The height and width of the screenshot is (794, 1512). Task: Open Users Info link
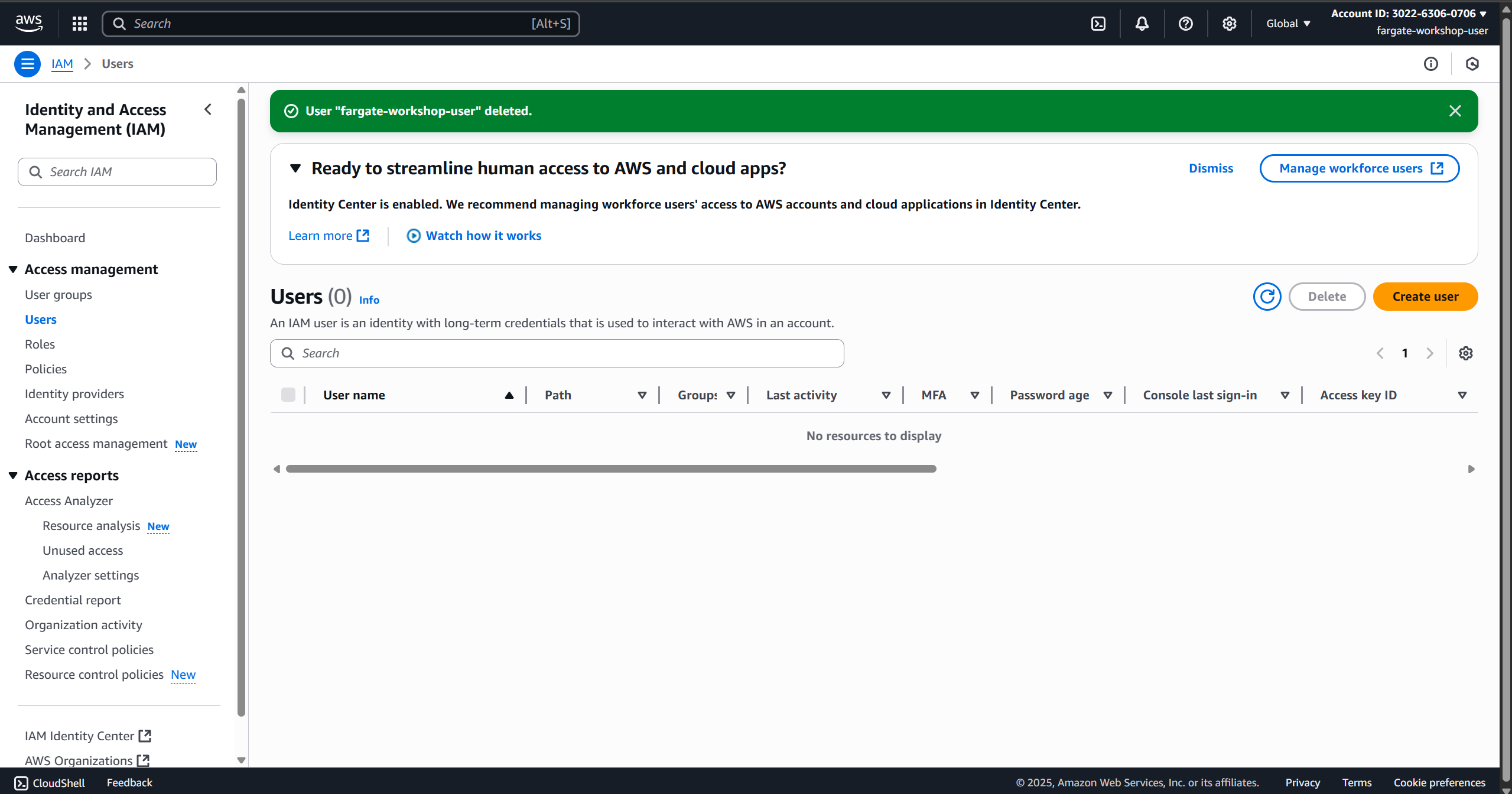coord(369,300)
